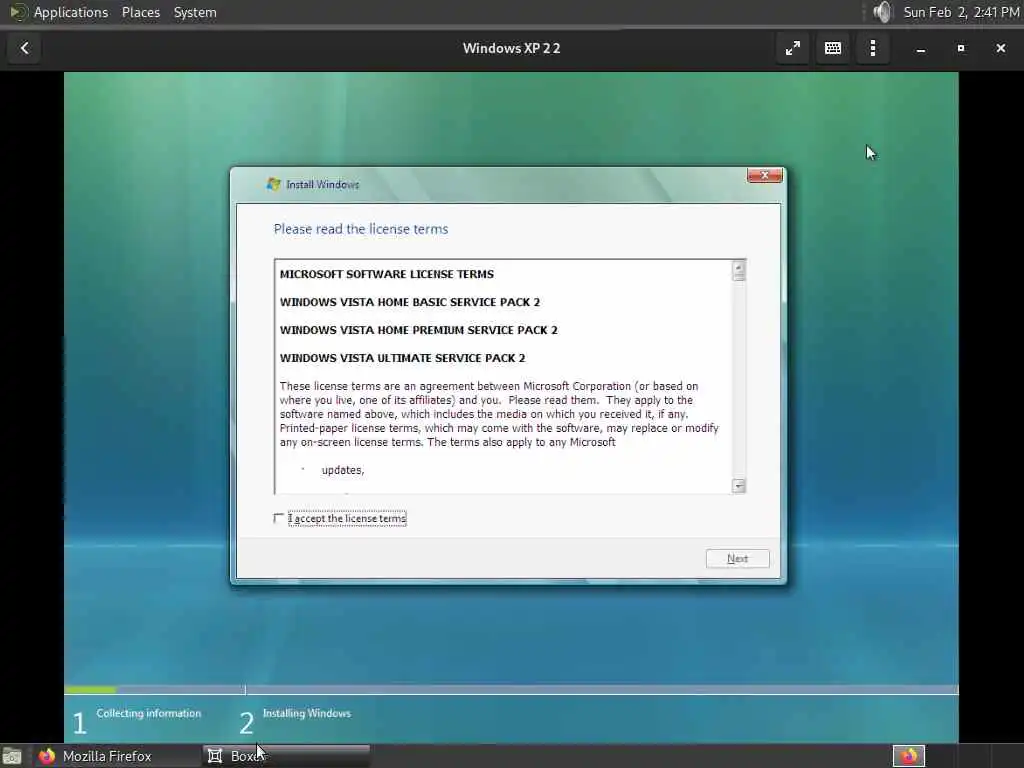Image resolution: width=1024 pixels, height=768 pixels.
Task: Open the keyboard shortcuts button
Action: (833, 48)
